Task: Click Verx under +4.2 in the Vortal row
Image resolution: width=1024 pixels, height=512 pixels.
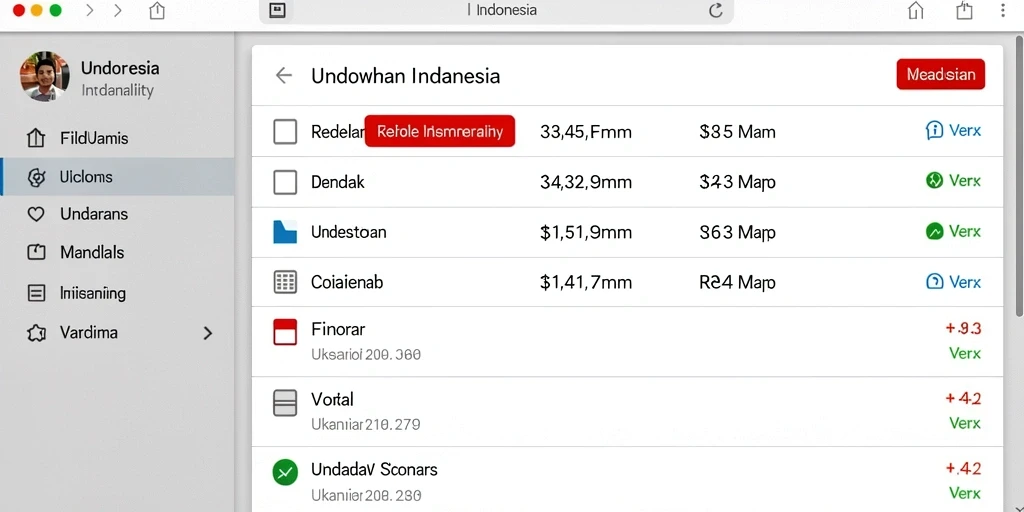Action: click(965, 423)
